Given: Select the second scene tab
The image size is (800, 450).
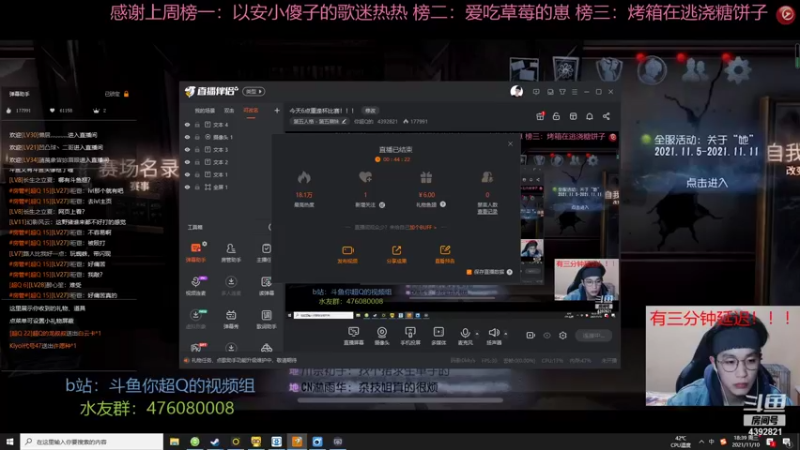Looking at the screenshot, I should (x=229, y=111).
